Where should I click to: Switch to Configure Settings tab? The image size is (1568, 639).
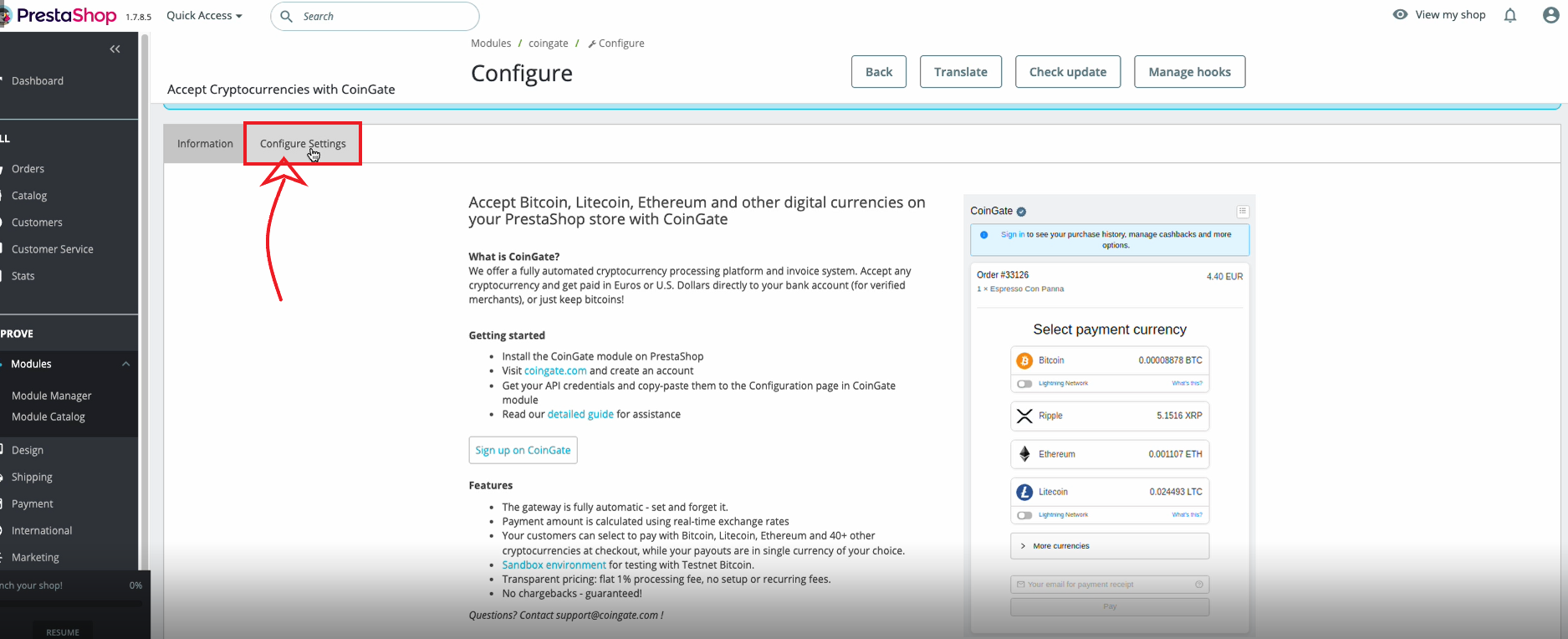303,144
